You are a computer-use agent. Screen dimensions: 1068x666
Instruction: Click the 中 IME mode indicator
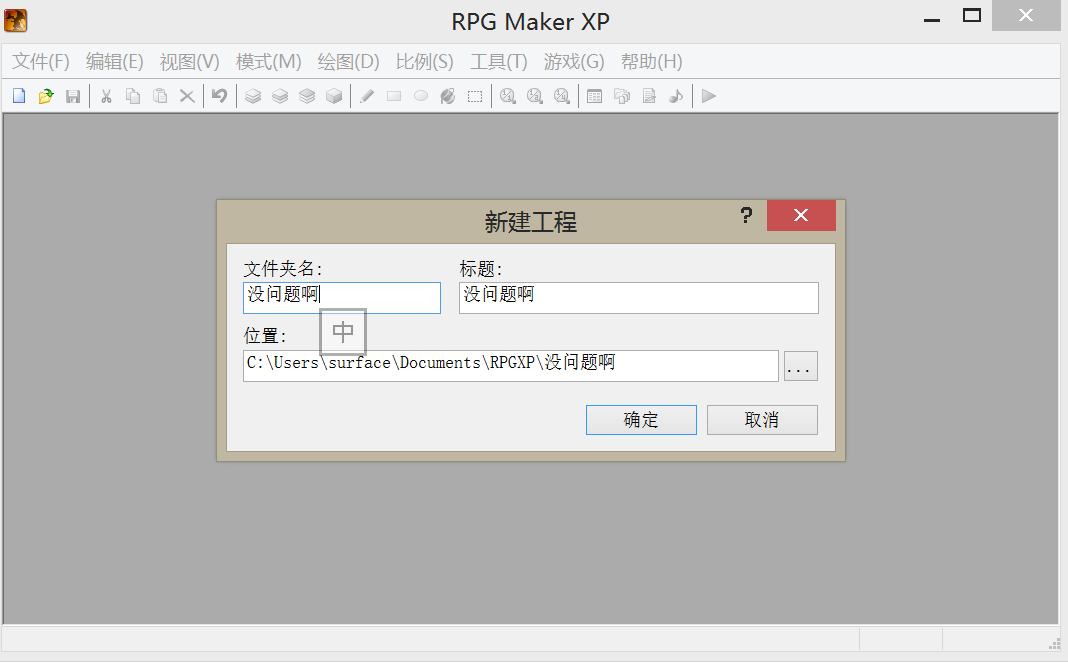(343, 332)
